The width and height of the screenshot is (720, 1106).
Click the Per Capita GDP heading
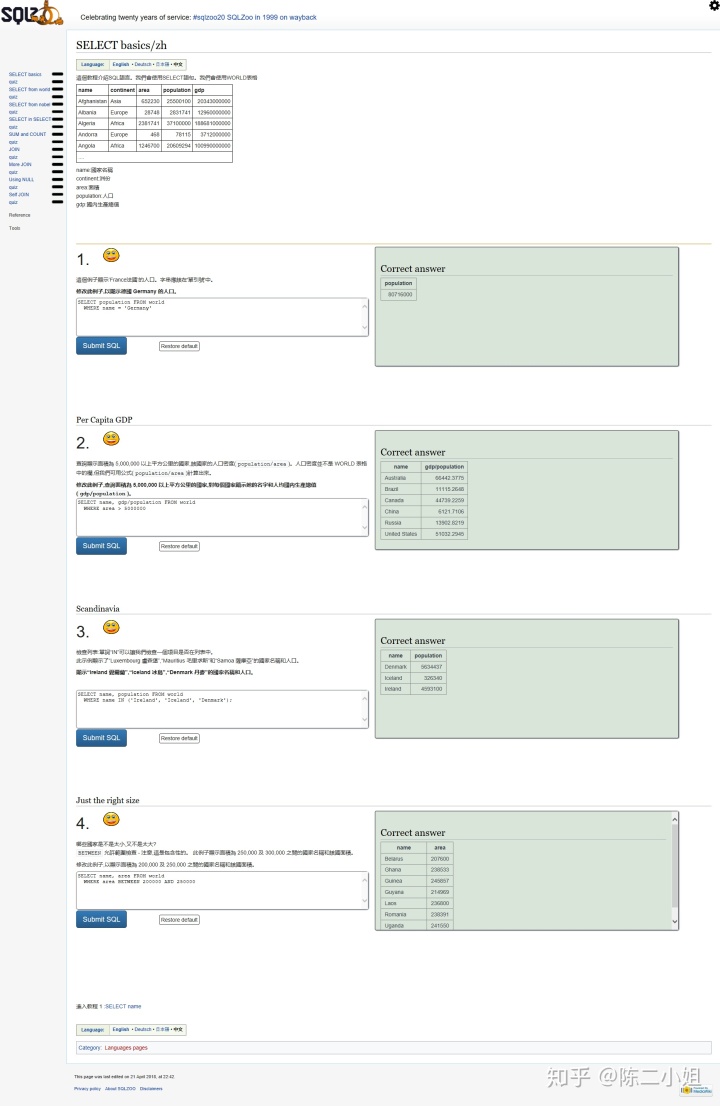coord(104,420)
